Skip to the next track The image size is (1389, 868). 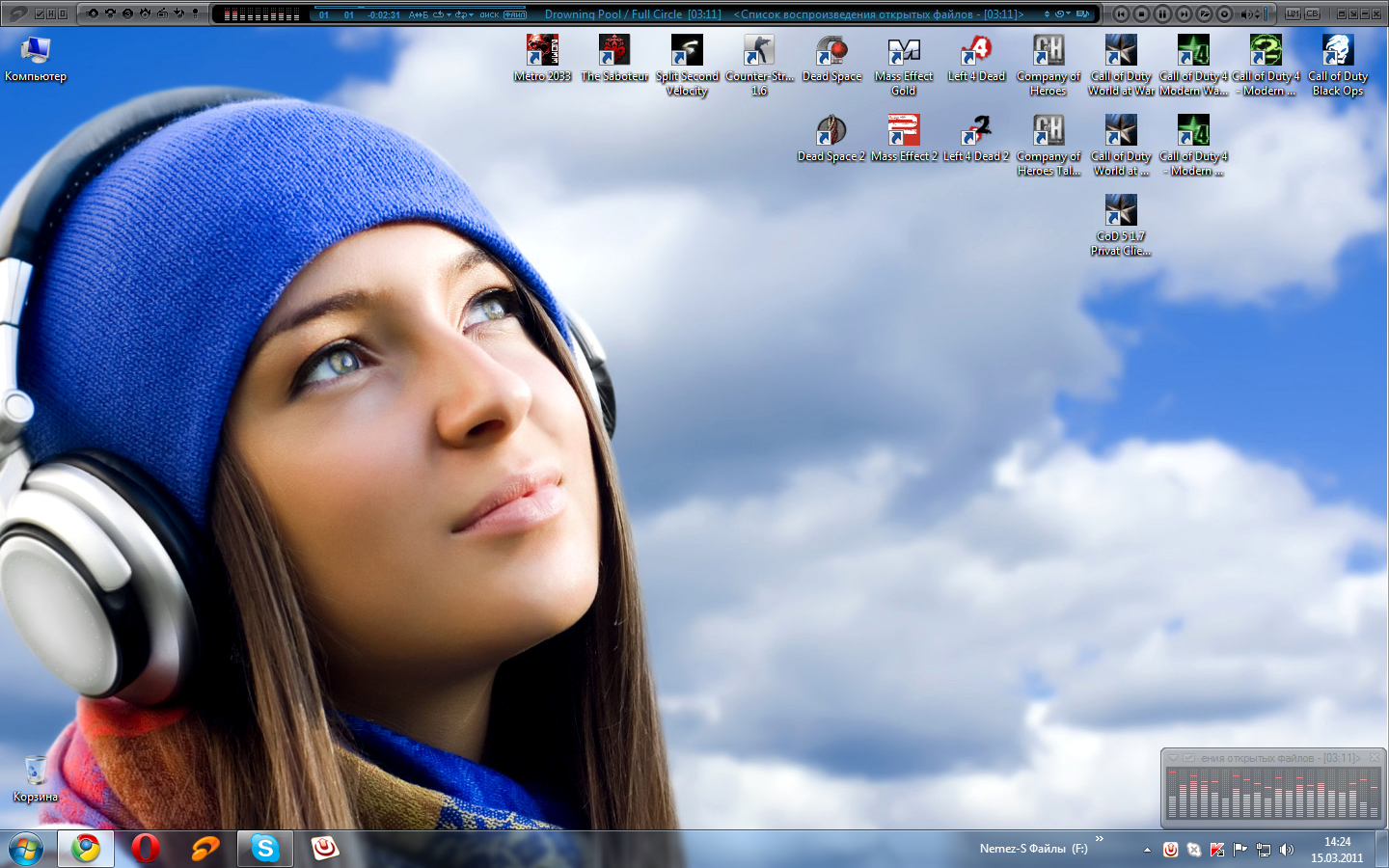1184,14
